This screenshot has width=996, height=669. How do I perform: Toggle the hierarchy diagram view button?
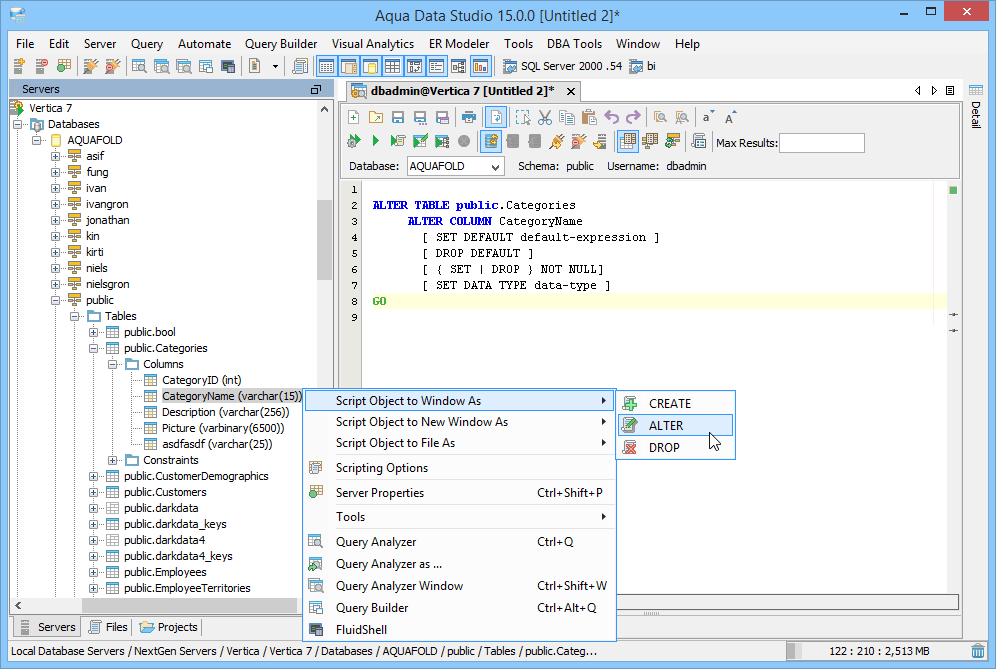click(x=459, y=66)
